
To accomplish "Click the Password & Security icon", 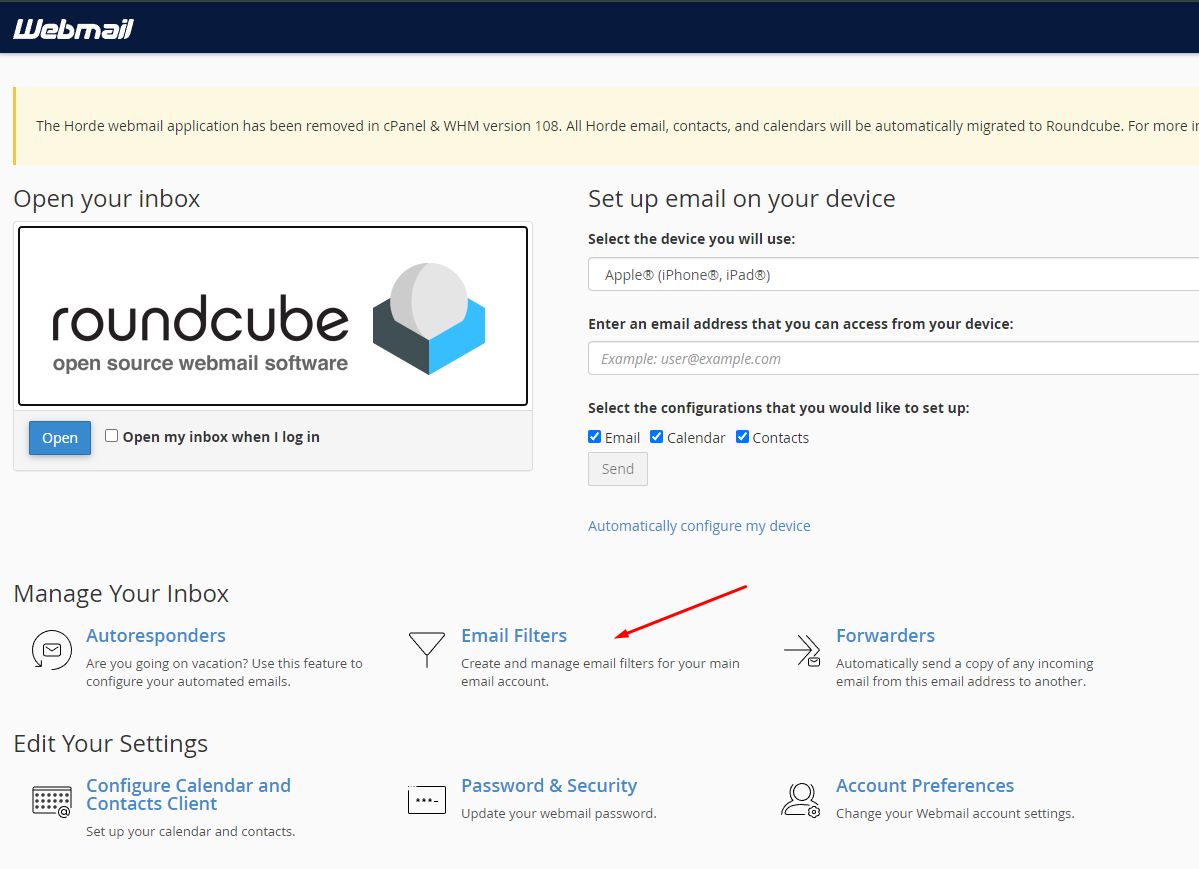I will pos(427,800).
